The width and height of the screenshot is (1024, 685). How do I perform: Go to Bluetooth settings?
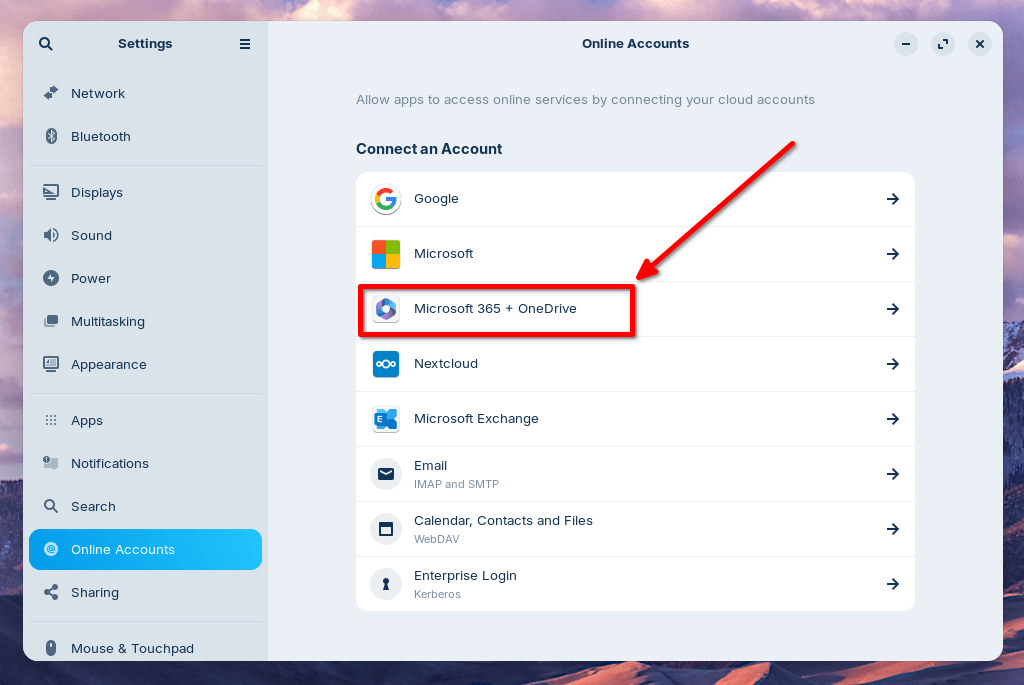click(x=145, y=136)
